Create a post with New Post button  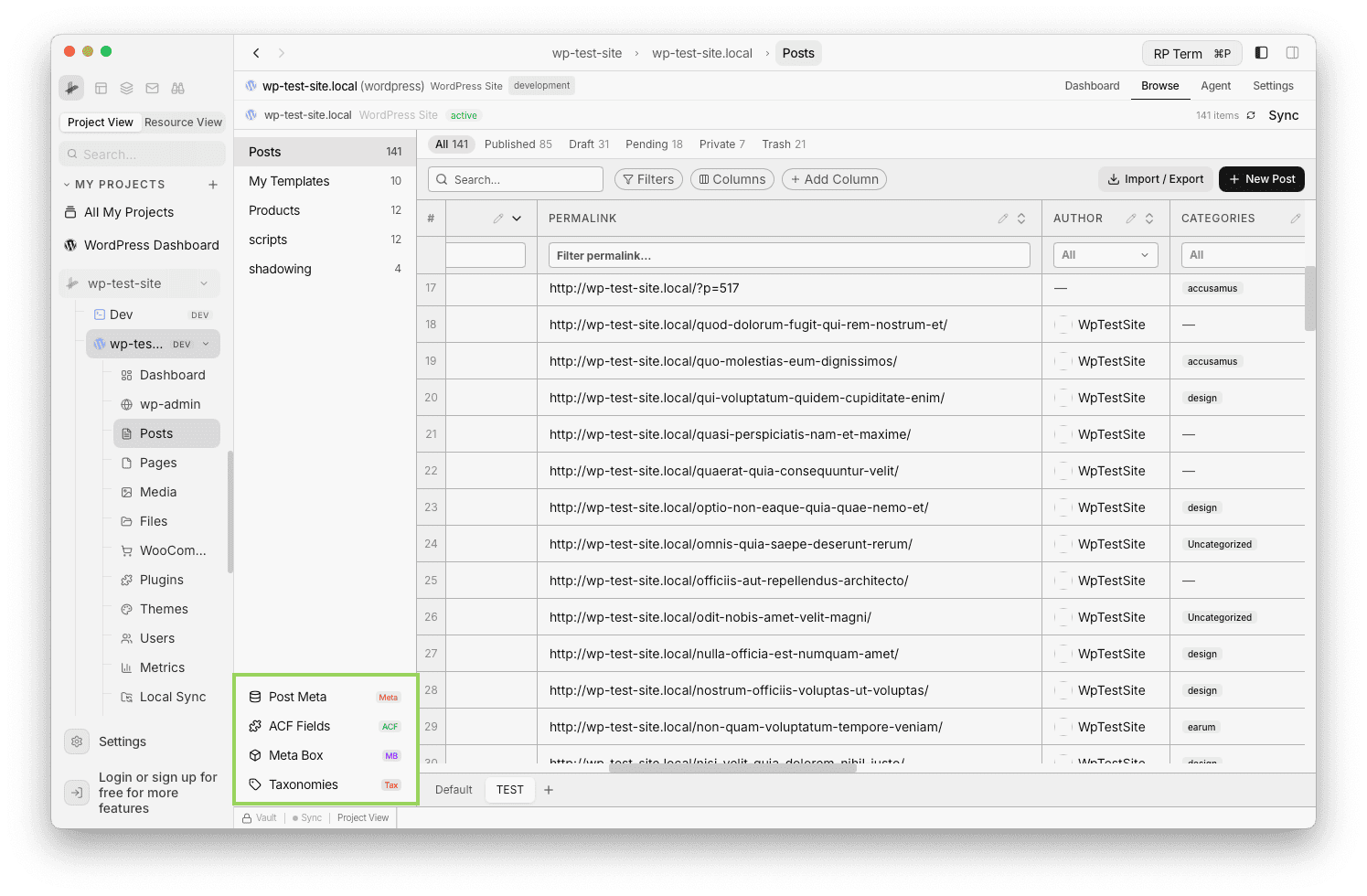pyautogui.click(x=1262, y=179)
